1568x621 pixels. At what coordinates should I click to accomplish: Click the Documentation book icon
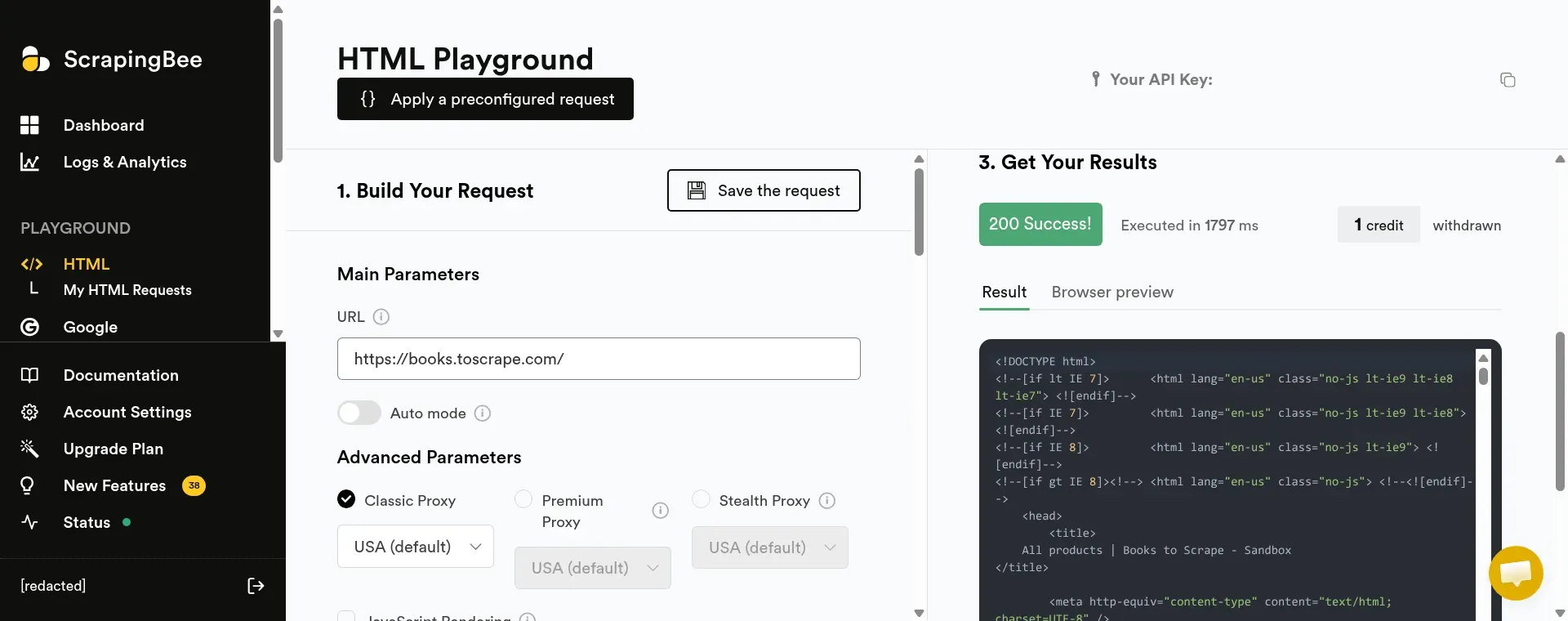(29, 375)
